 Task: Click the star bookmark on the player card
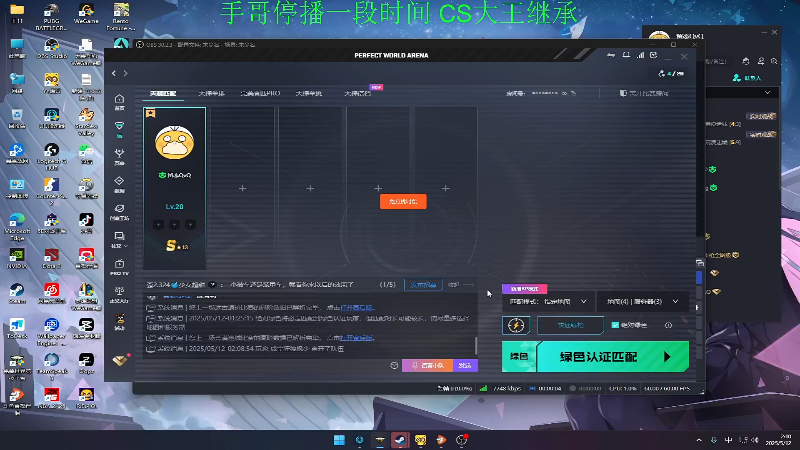tap(151, 113)
